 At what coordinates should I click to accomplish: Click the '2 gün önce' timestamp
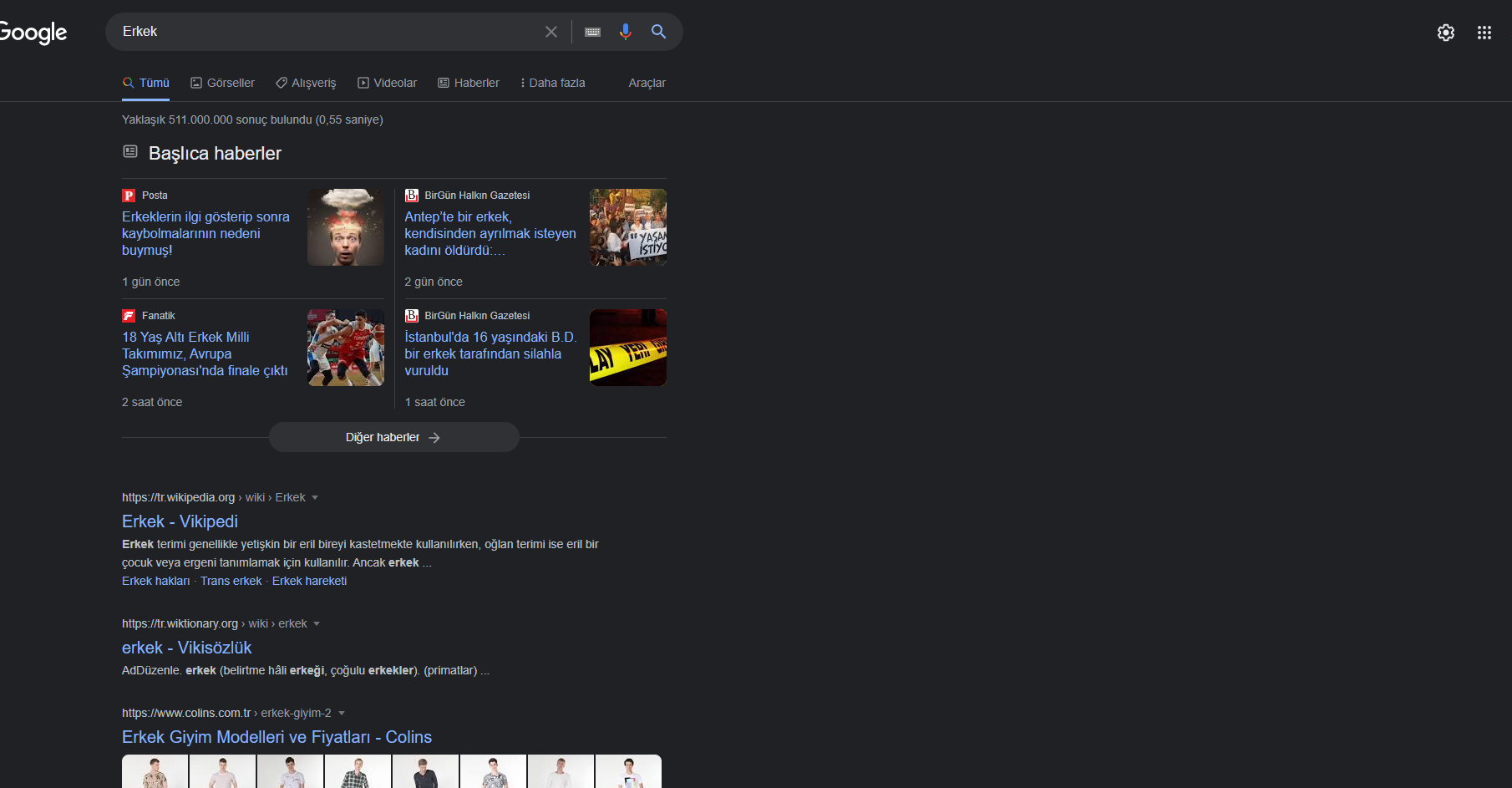point(434,282)
